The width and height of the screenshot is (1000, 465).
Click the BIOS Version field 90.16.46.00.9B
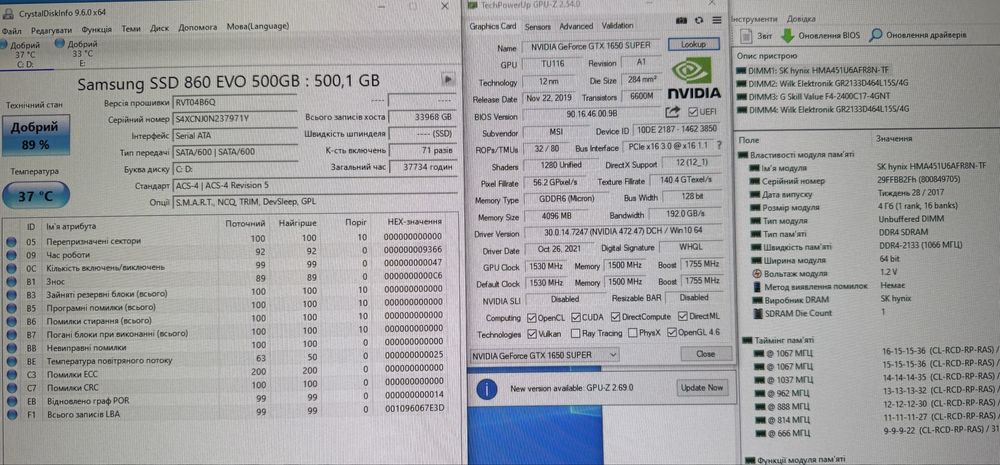[x=592, y=115]
